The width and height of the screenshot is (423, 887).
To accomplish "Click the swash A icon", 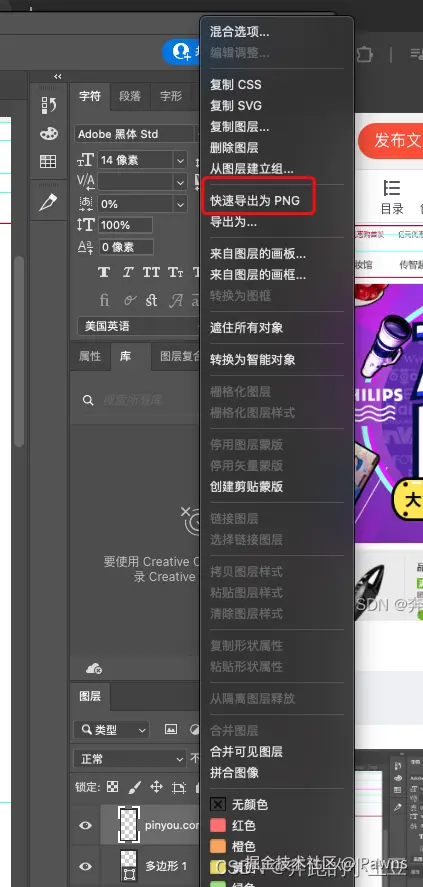I will point(176,300).
